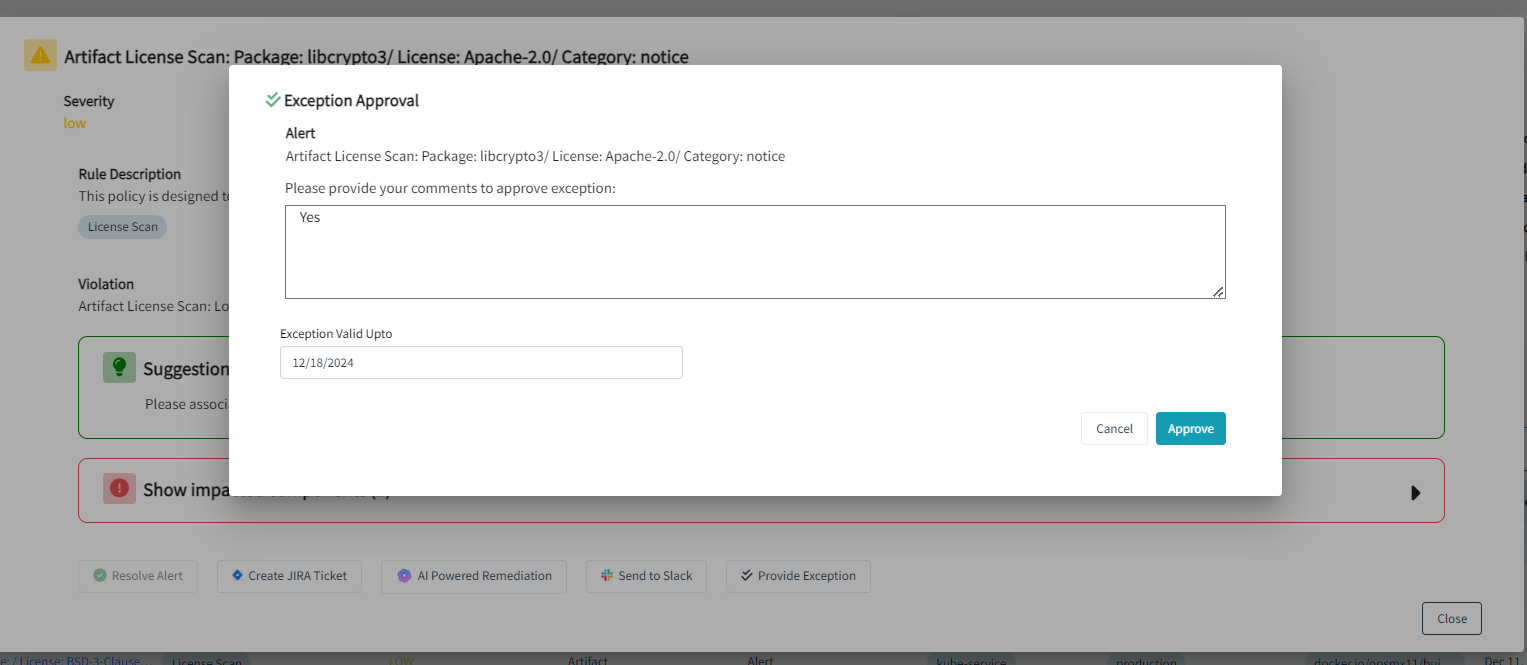Cancel the exception approval dialog
This screenshot has width=1527, height=665.
click(1114, 429)
